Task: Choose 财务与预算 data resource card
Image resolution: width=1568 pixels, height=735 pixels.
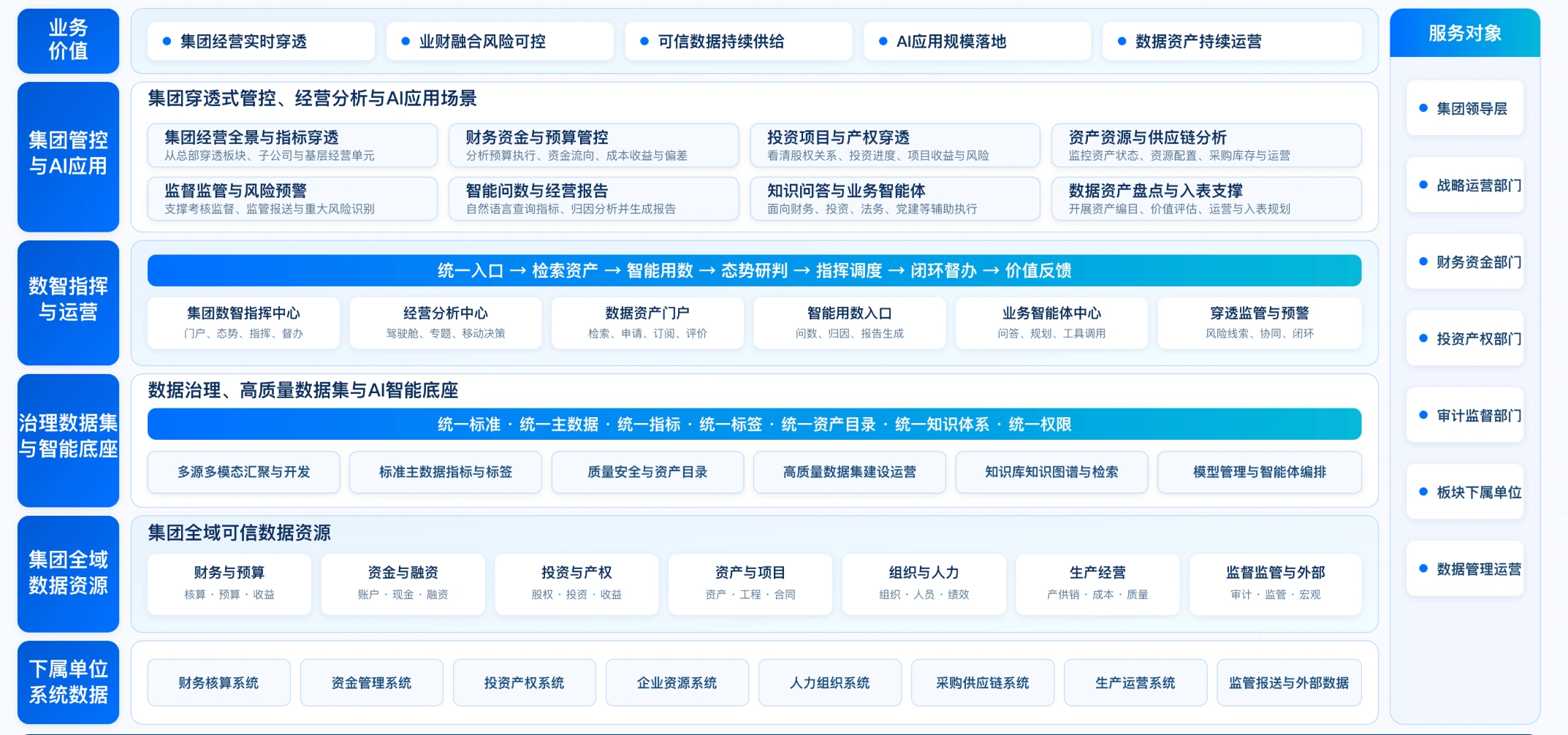Action: pos(229,584)
